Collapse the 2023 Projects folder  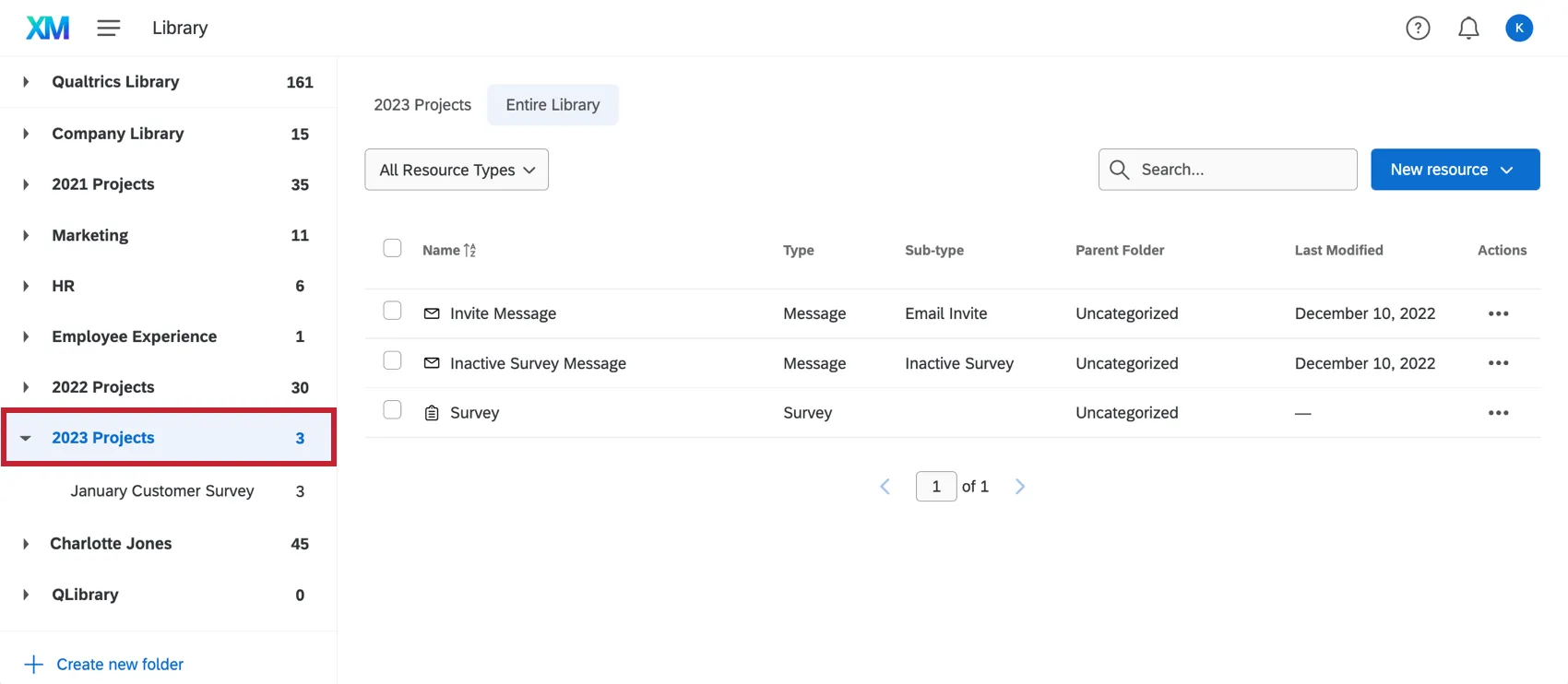[26, 438]
